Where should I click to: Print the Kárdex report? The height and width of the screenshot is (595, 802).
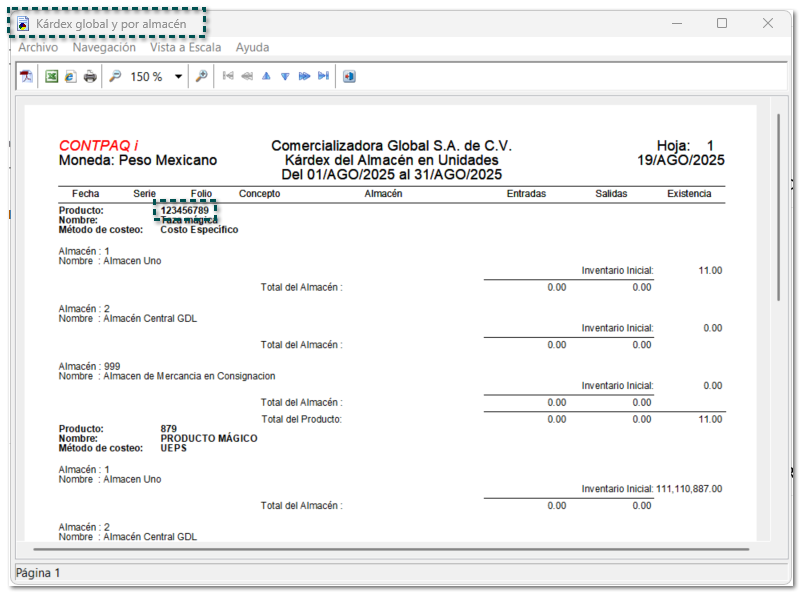coord(90,76)
